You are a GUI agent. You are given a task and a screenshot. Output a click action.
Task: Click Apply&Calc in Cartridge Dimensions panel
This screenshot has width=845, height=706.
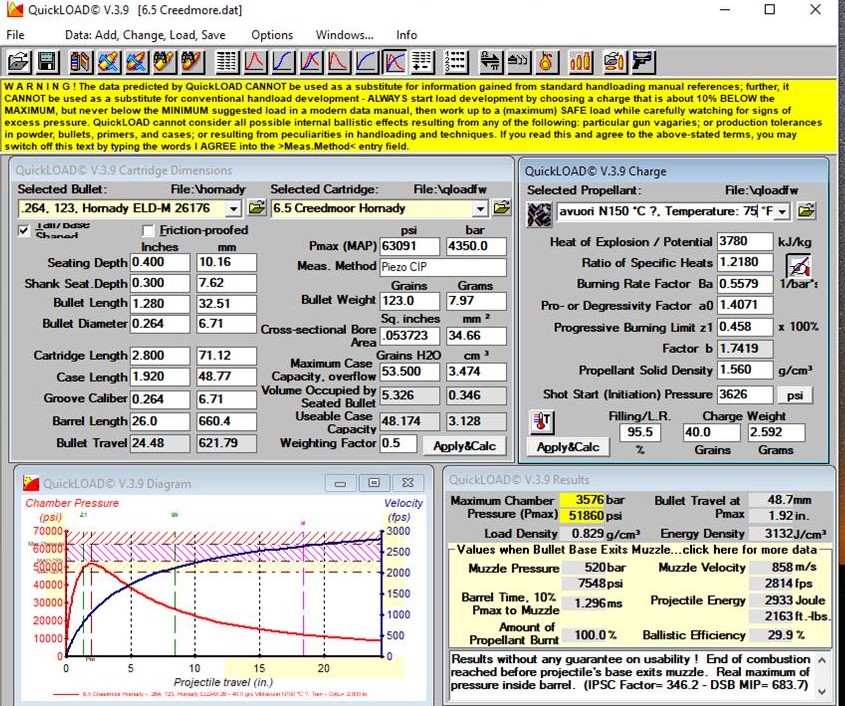click(x=465, y=446)
